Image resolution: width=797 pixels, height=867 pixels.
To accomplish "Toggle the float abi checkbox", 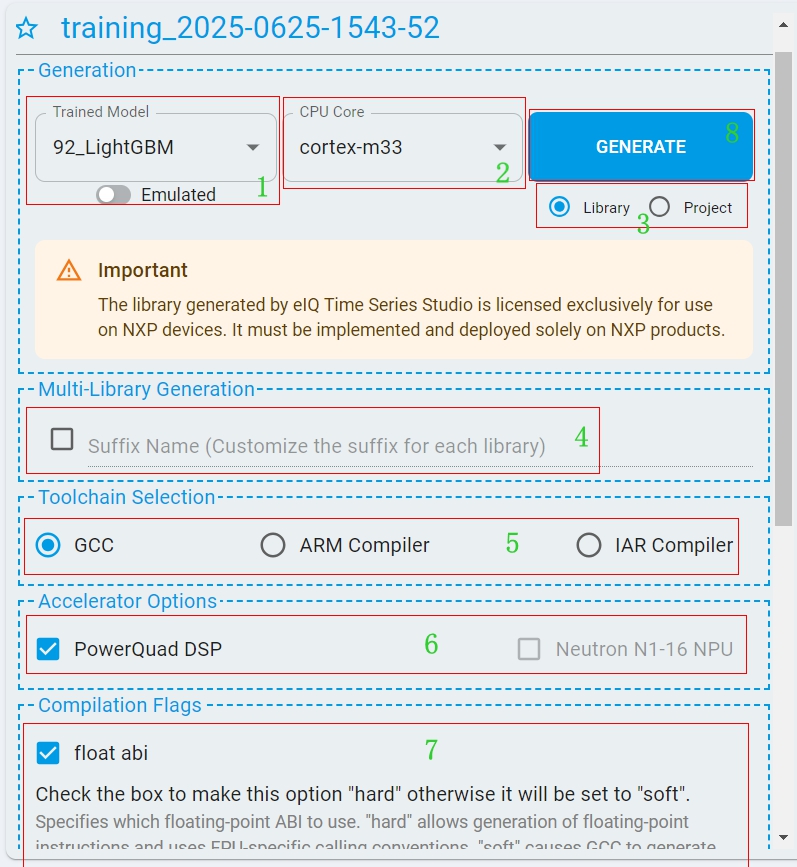I will click(48, 752).
